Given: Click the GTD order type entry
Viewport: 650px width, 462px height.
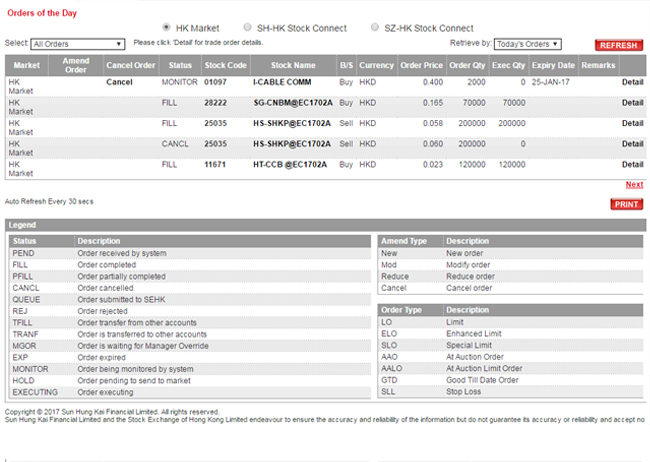Looking at the screenshot, I should [389, 380].
